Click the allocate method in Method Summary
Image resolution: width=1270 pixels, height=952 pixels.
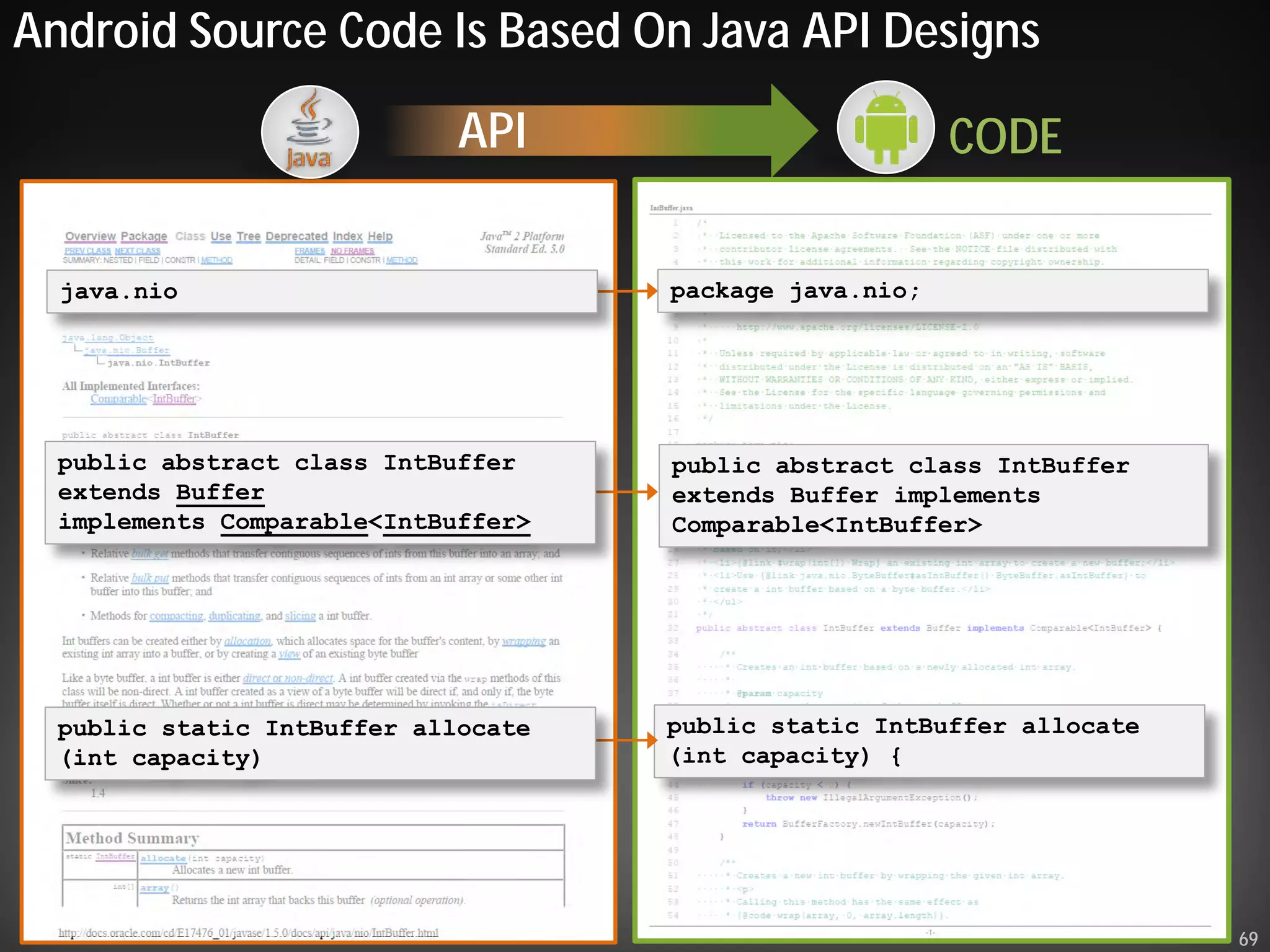coord(163,858)
